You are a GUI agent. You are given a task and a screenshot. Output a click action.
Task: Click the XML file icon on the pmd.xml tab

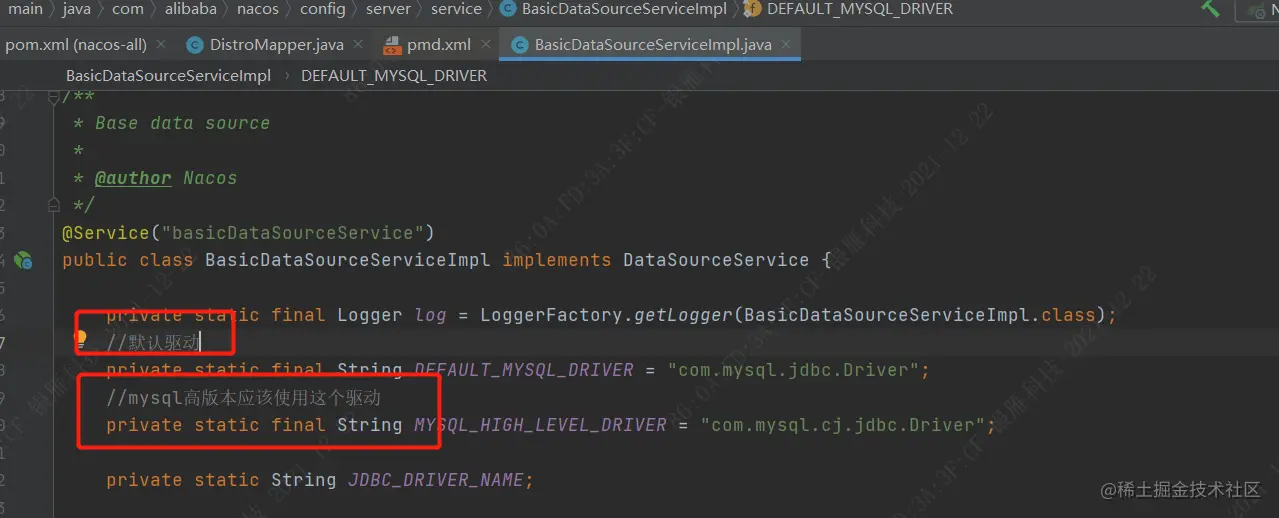(392, 45)
